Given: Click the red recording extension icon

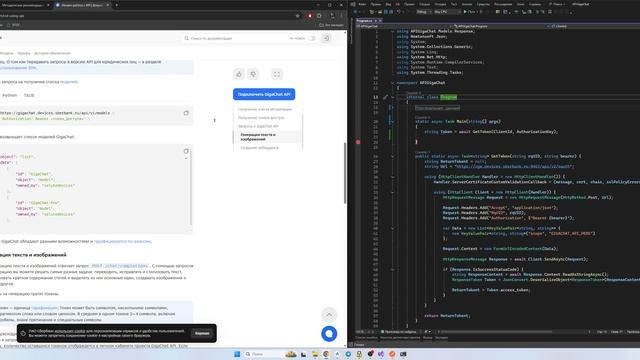Looking at the screenshot, I should (310, 16).
